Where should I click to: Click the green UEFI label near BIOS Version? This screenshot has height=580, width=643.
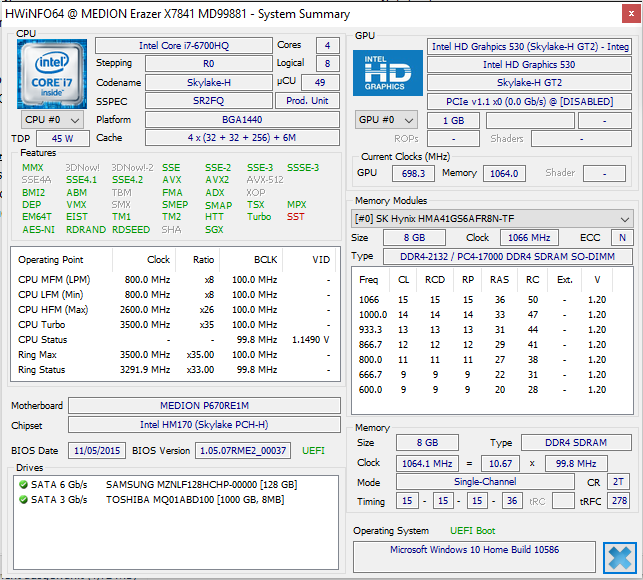click(313, 450)
